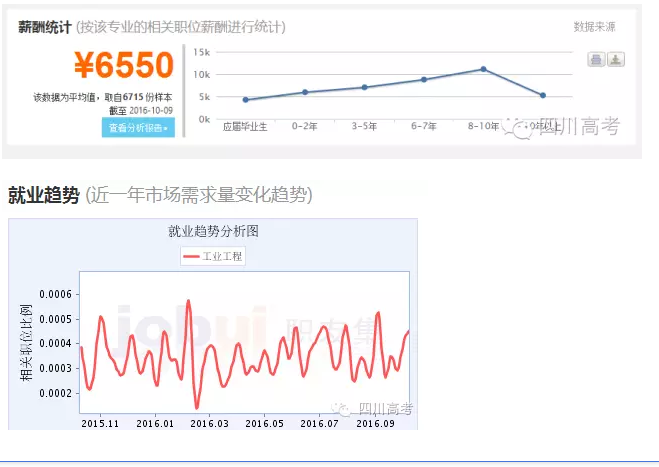Click the download chart icon
The height and width of the screenshot is (467, 659).
click(x=616, y=59)
